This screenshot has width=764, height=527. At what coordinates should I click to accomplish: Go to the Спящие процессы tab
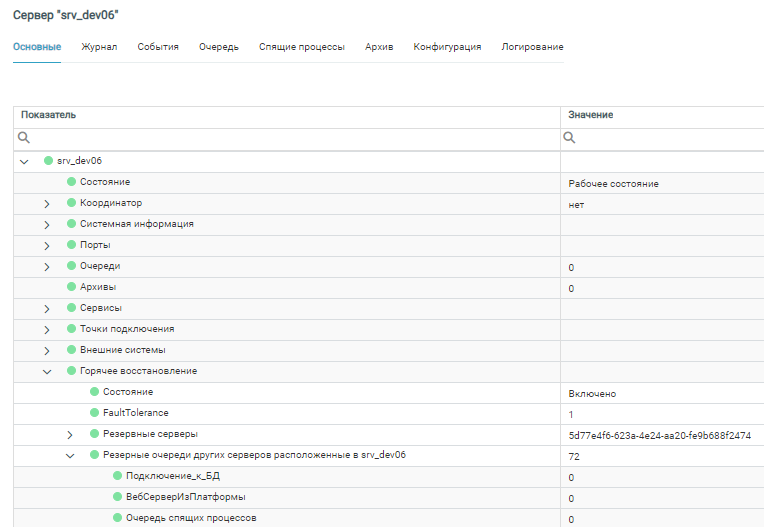coord(301,47)
